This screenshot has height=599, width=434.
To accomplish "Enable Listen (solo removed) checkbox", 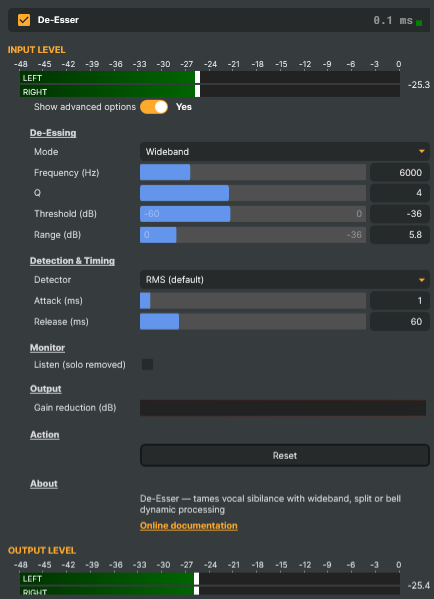I will pos(147,364).
